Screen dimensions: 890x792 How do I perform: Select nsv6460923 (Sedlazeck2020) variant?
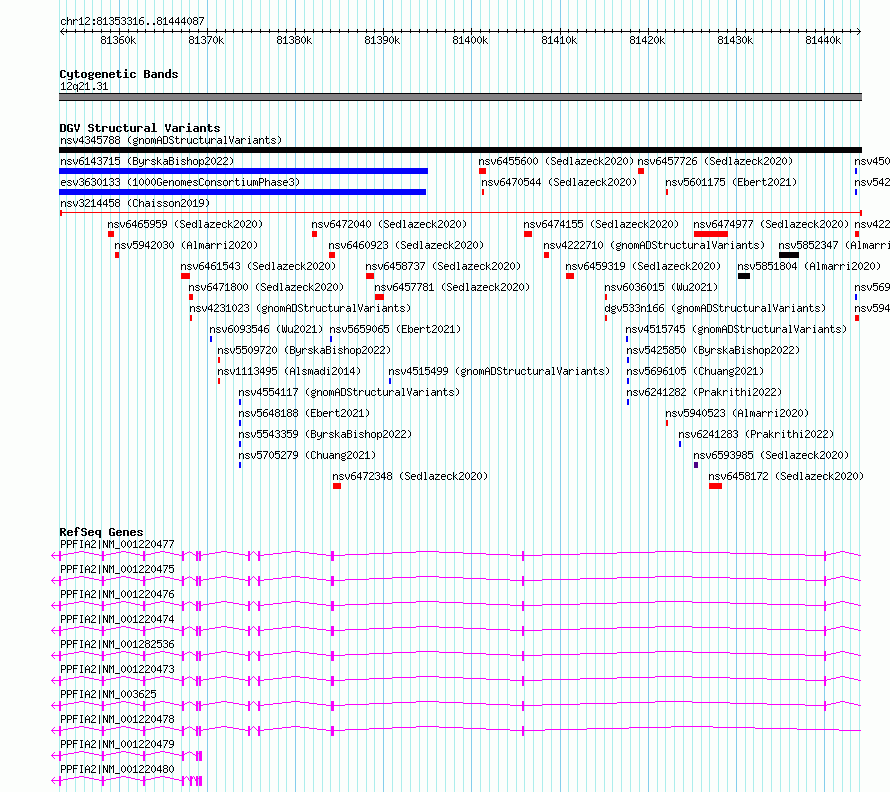(x=406, y=245)
